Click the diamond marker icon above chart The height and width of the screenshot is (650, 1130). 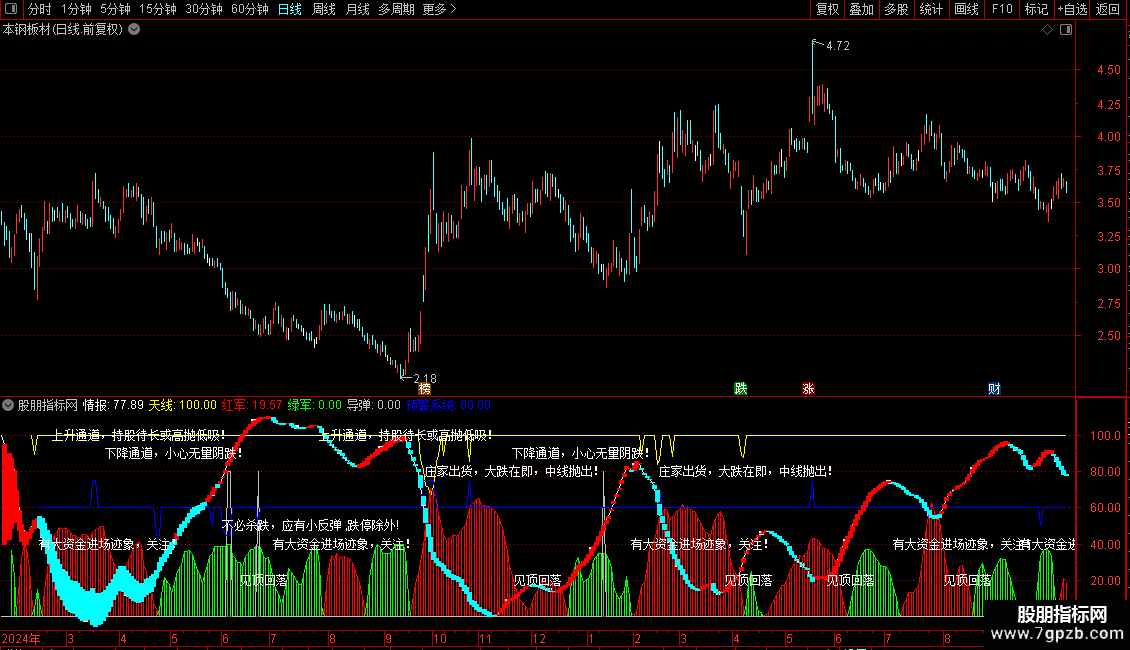tap(1047, 30)
